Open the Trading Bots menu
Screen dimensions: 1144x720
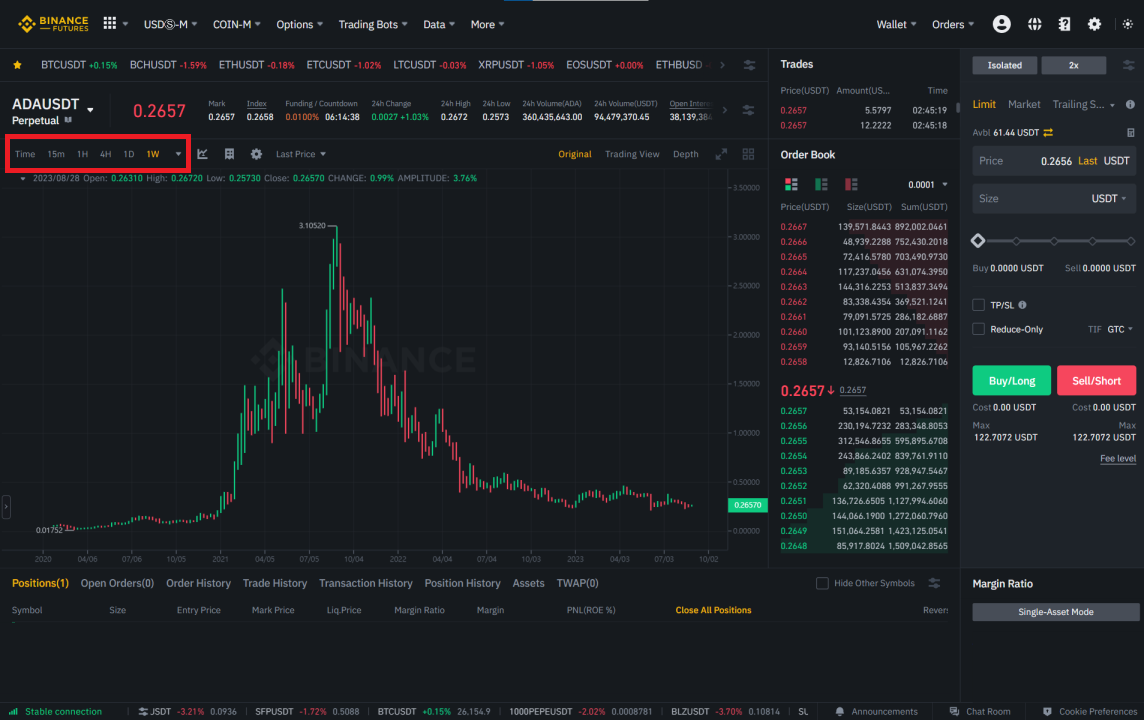point(373,24)
